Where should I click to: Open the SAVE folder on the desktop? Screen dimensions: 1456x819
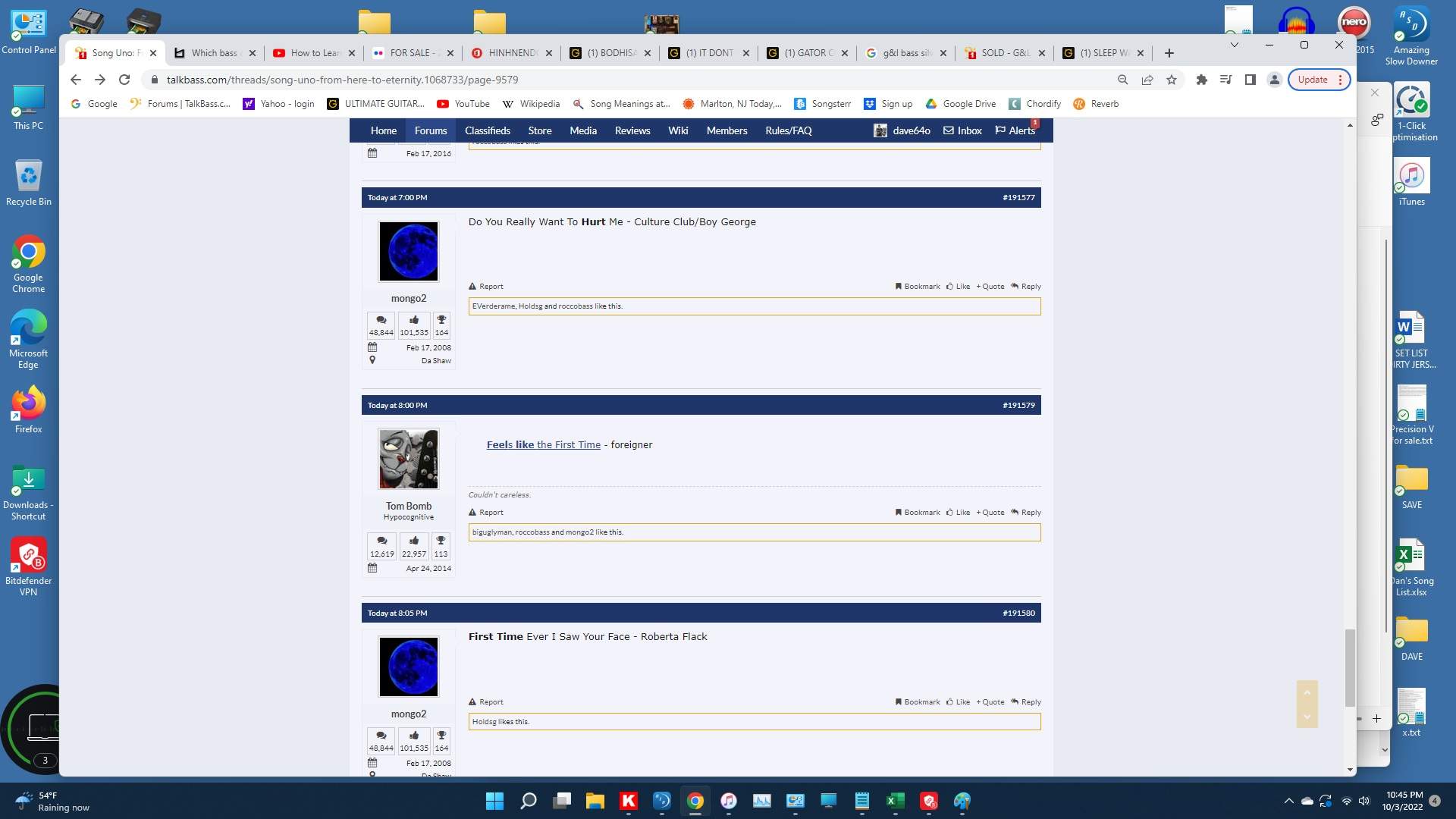tap(1412, 485)
